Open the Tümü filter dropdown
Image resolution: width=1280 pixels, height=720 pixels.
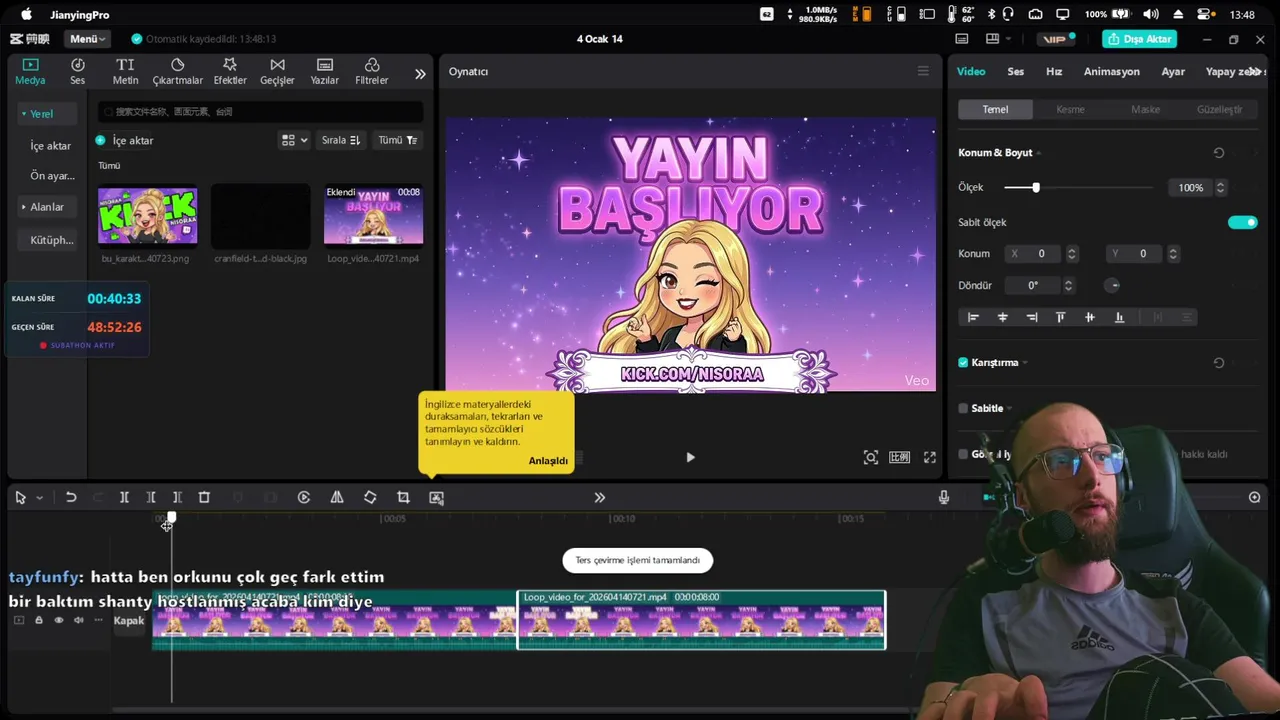coord(397,140)
